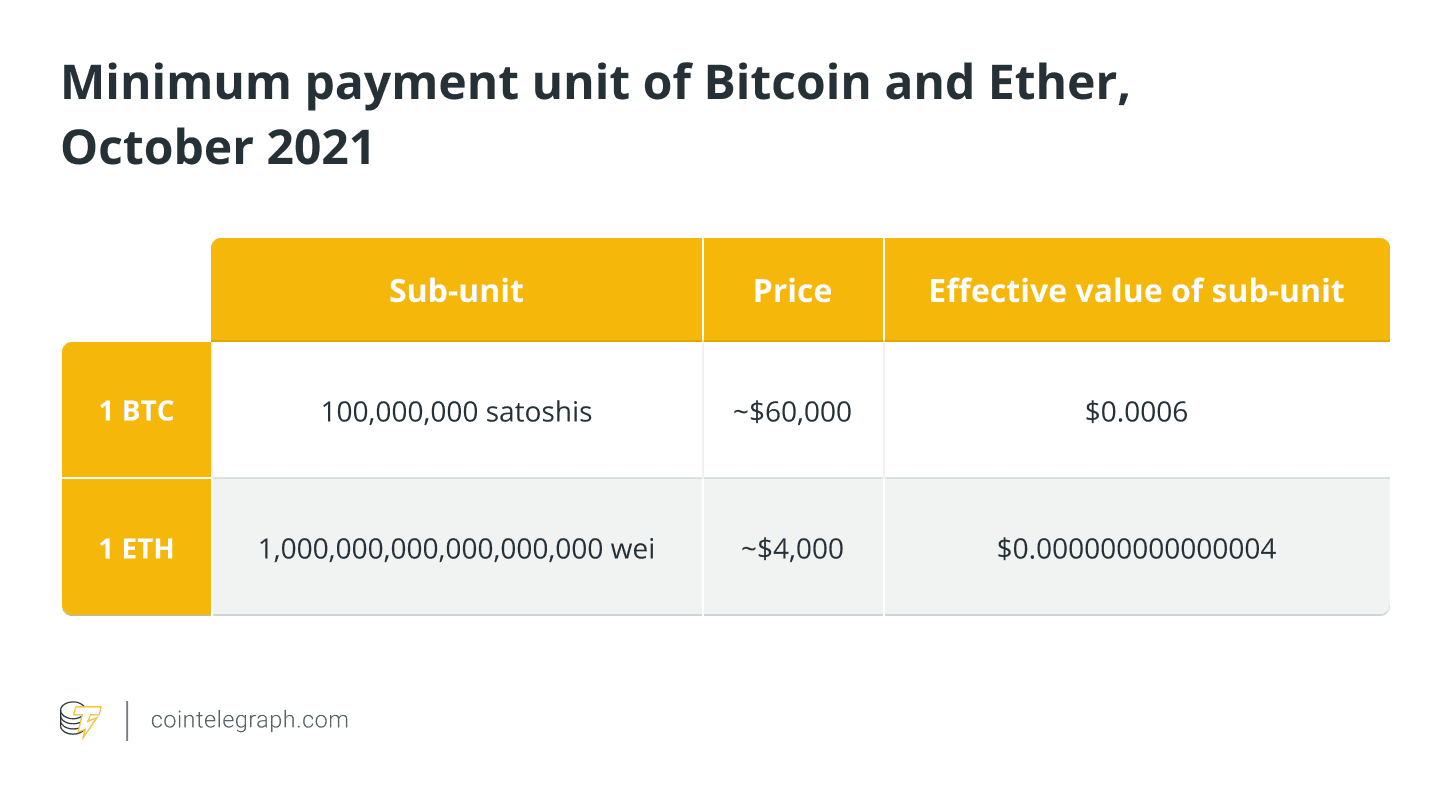Click the Effective value of sub-unit header
This screenshot has width=1450, height=801.
(1136, 291)
